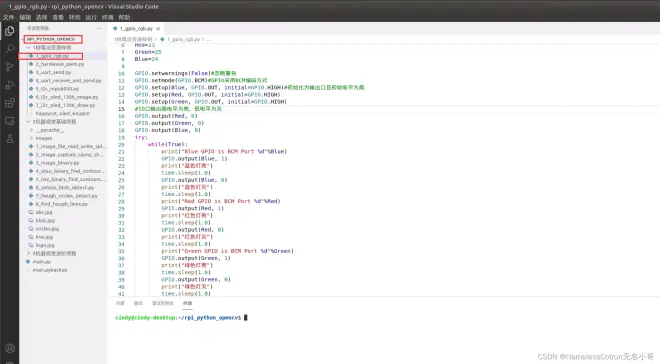
Task: Switch to the 调试控制台 (Debug Console) tab
Action: click(x=162, y=303)
